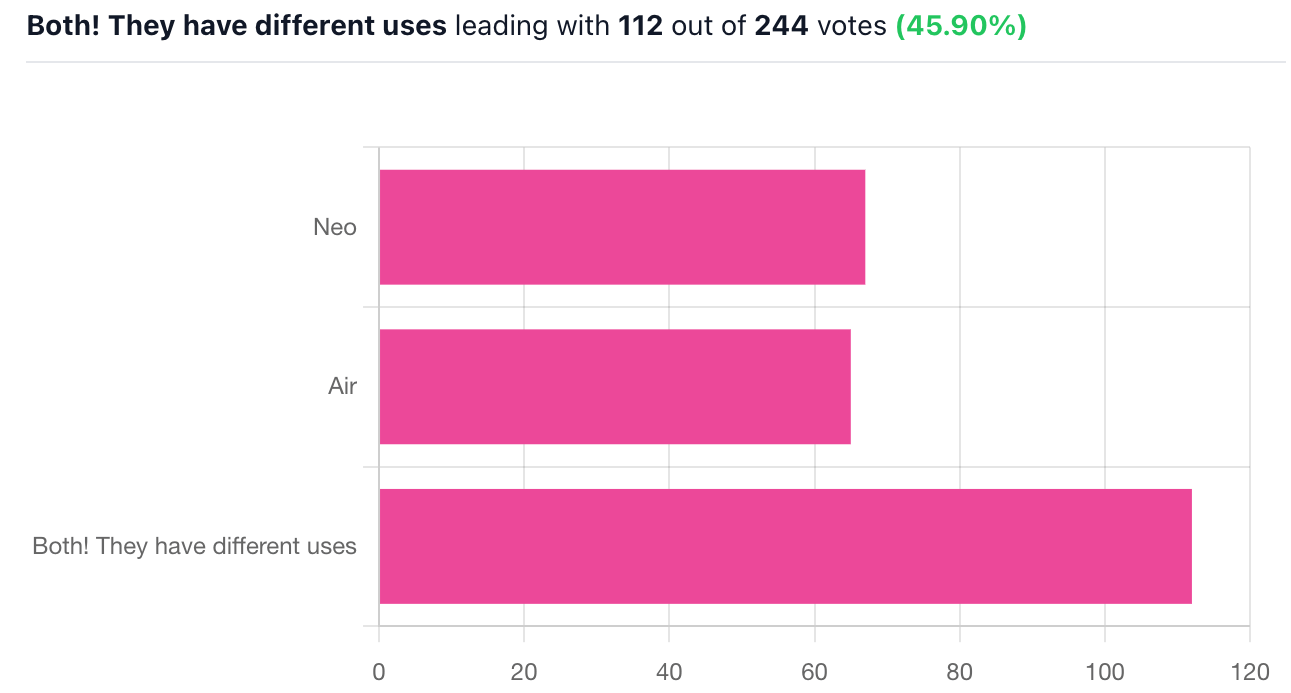Image resolution: width=1291 pixels, height=693 pixels.
Task: Click the 120 tick label on x-axis
Action: (x=1249, y=670)
